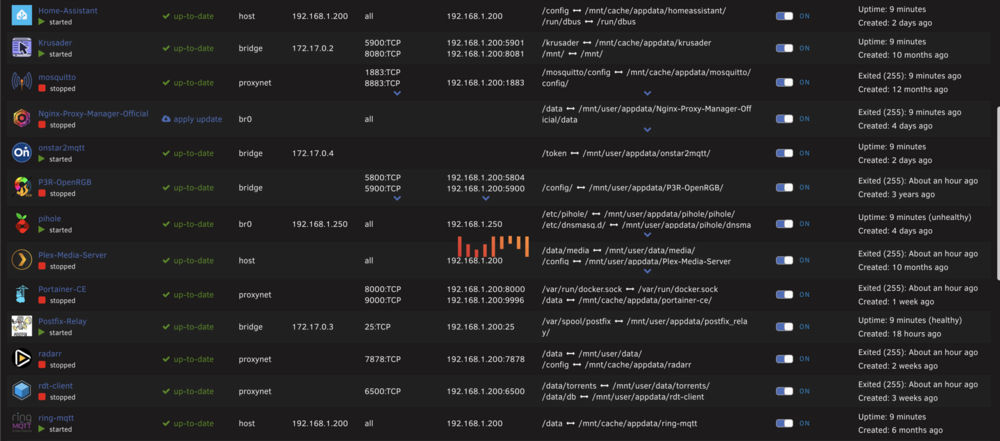This screenshot has width=1000, height=441.
Task: Click the red stop icon under radarr
Action: tap(42, 365)
